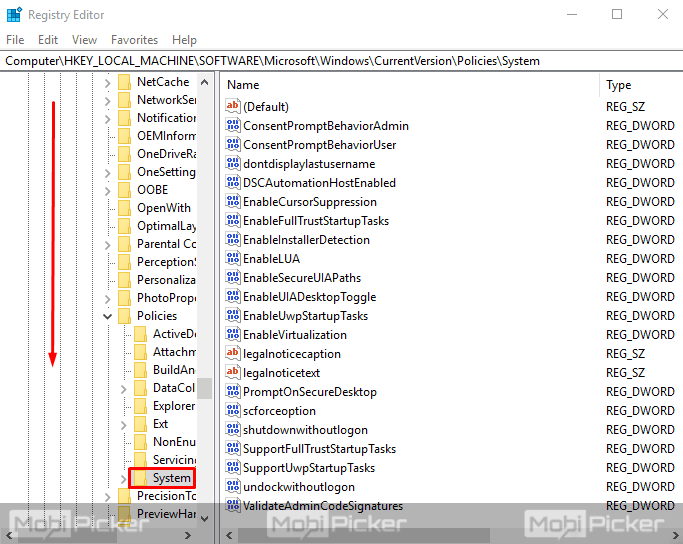Select the ValidateAdminCodeSignatures value name

coord(323,506)
